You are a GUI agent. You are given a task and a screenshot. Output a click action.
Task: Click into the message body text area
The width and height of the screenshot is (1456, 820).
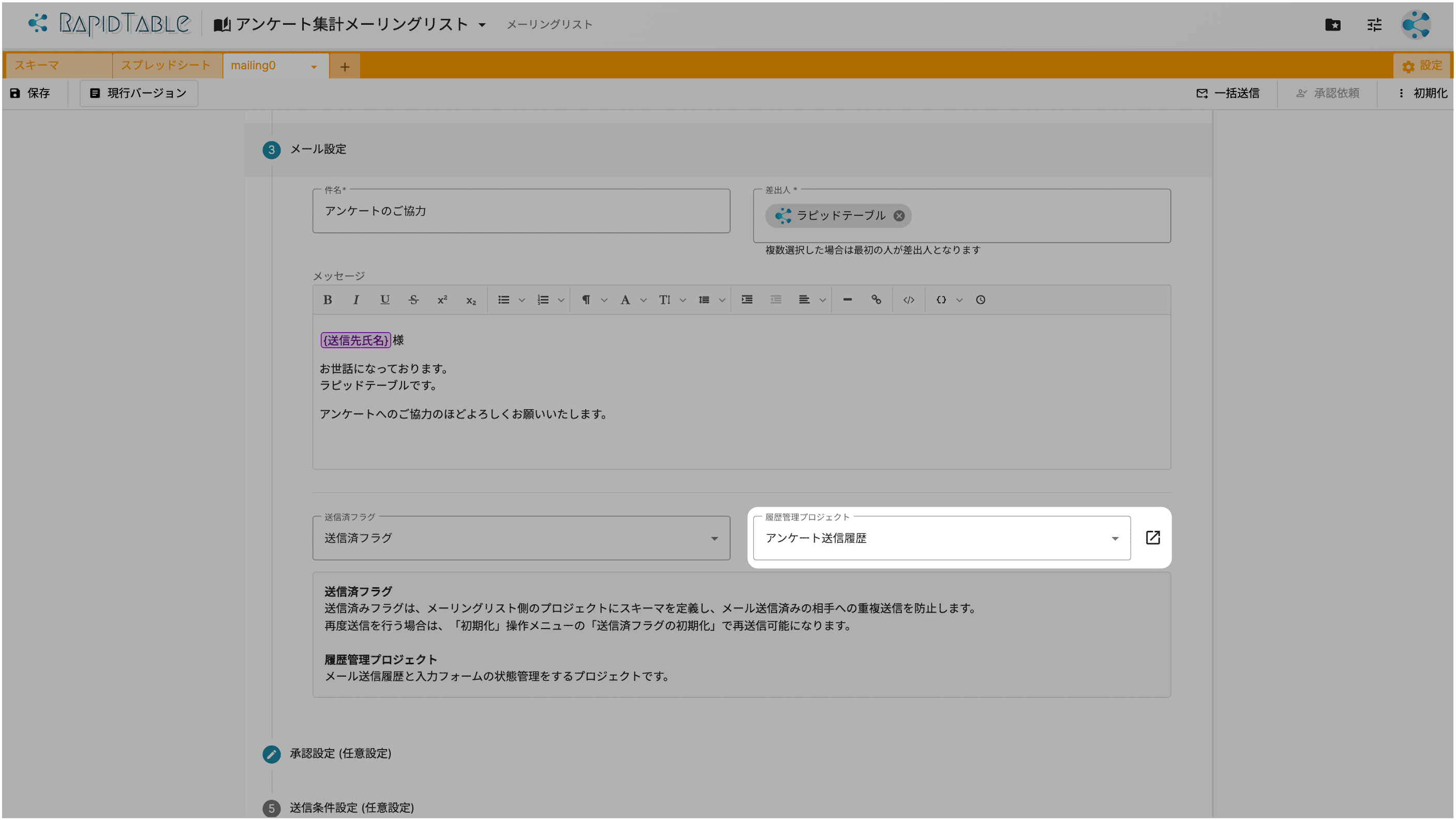point(741,392)
